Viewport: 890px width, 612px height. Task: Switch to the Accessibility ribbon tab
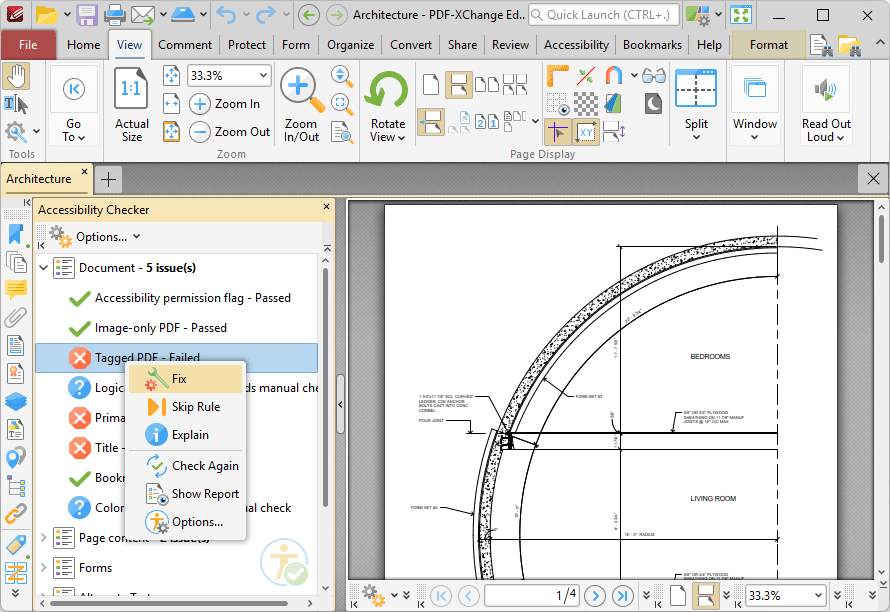576,45
